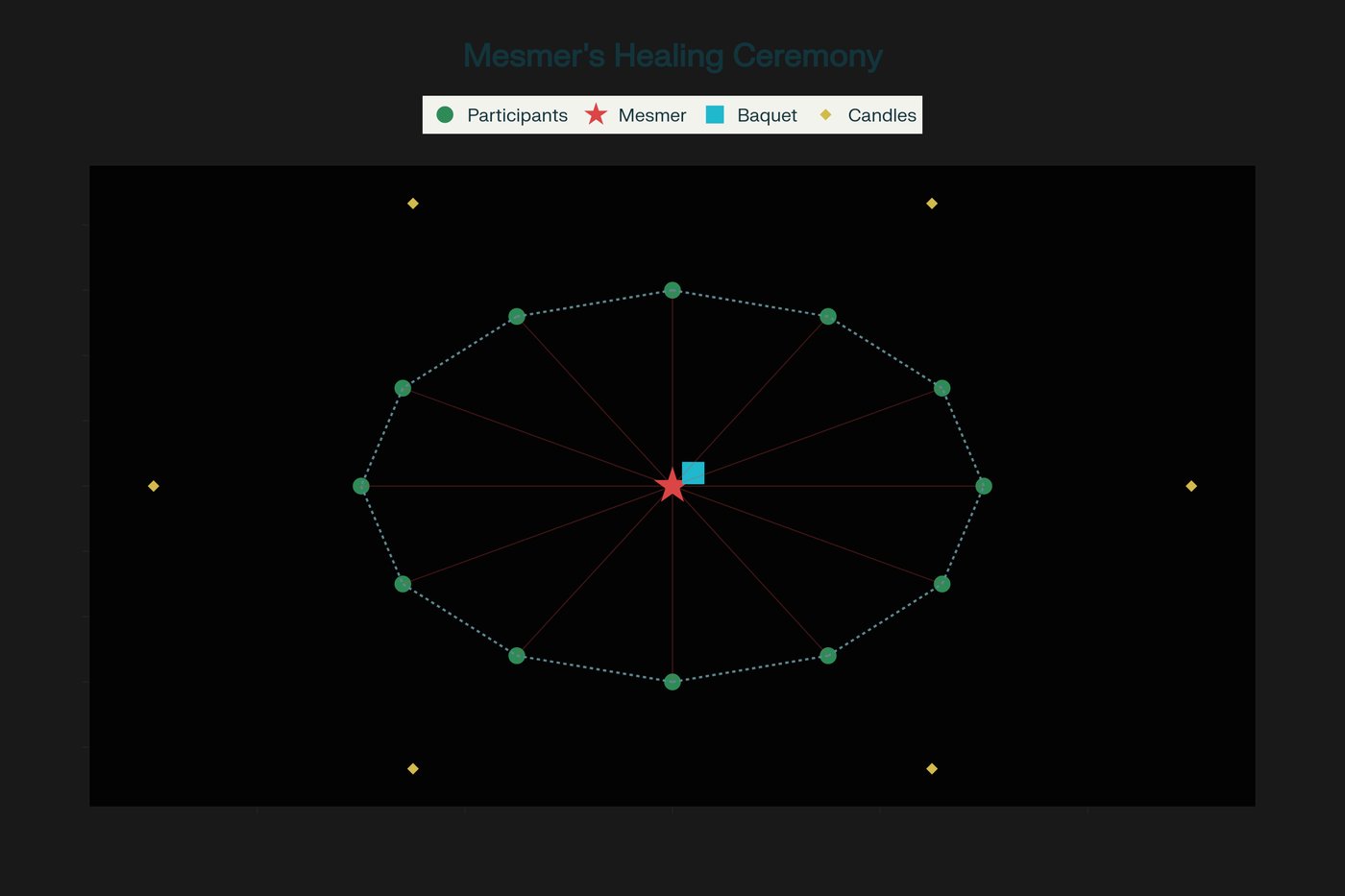
Task: Click the bottom-left candle diamond
Action: click(413, 768)
